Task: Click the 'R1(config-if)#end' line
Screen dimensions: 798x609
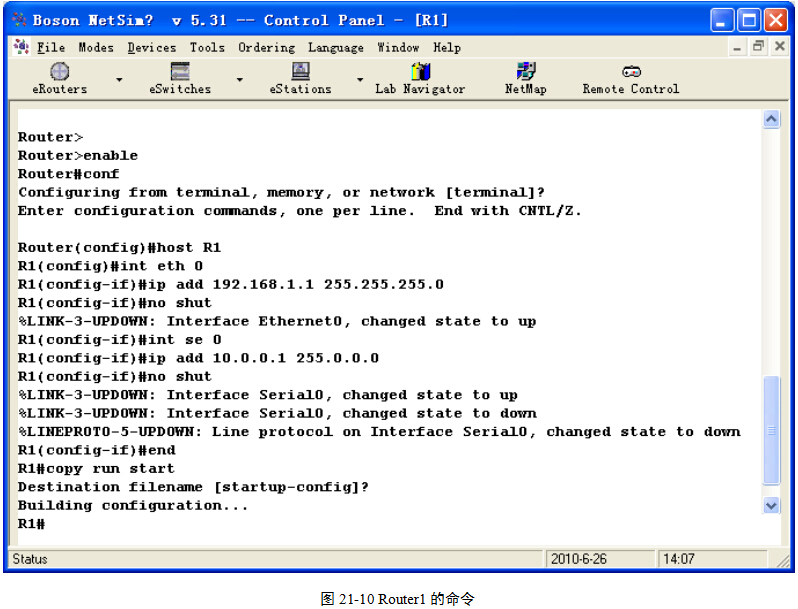Action: (97, 450)
